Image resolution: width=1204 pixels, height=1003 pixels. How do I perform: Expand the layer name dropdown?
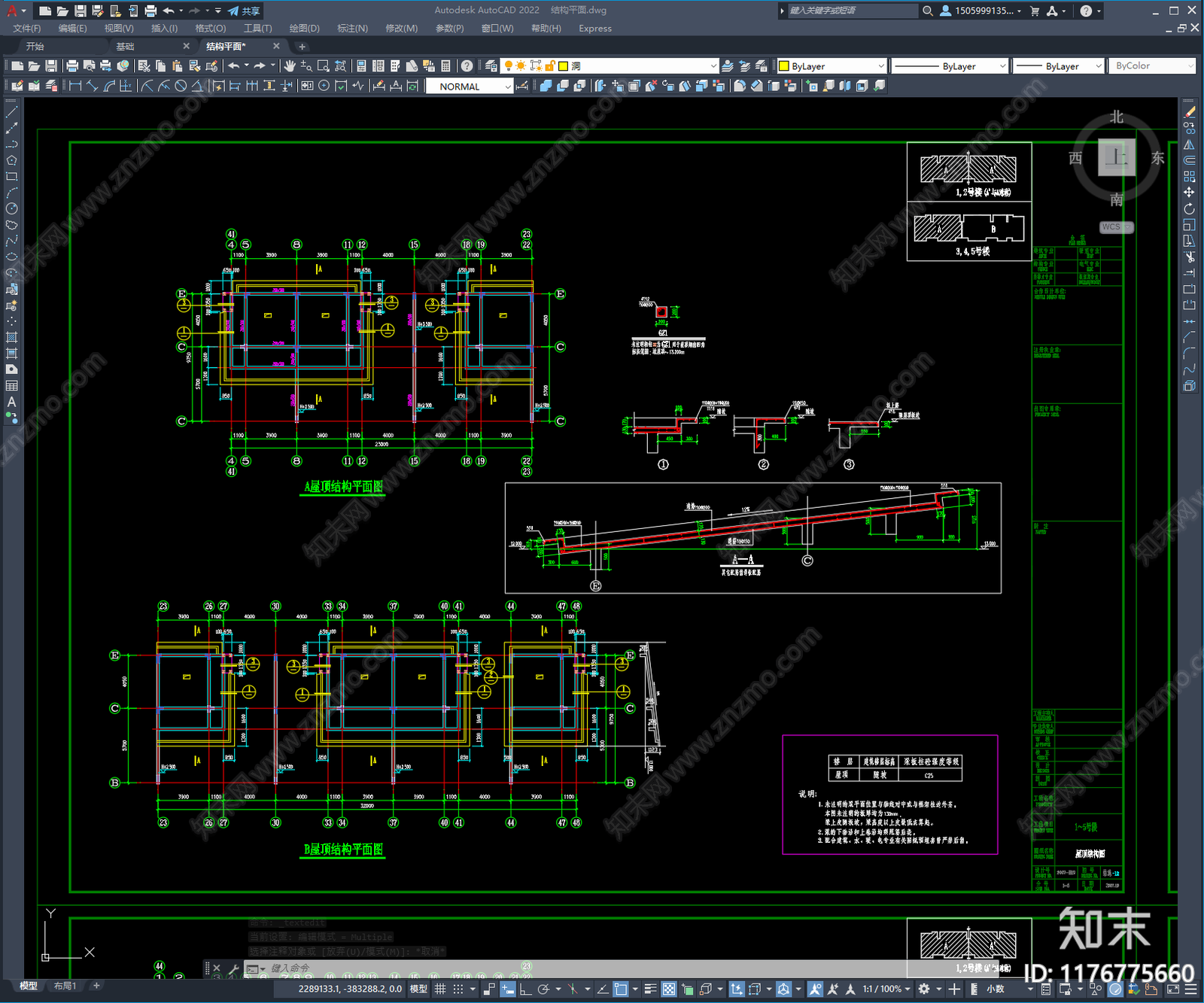(713, 66)
